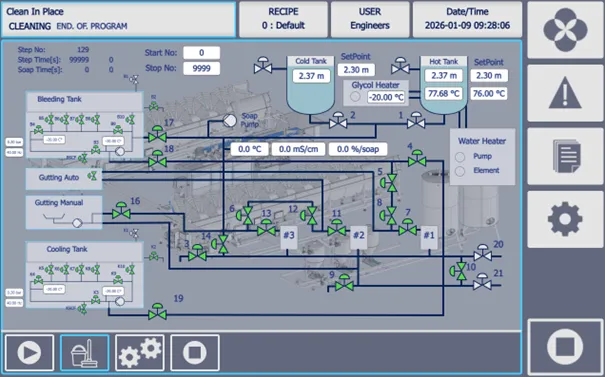Open valve 17 on the Bleeding Tank line
The width and height of the screenshot is (605, 377).
click(x=157, y=134)
